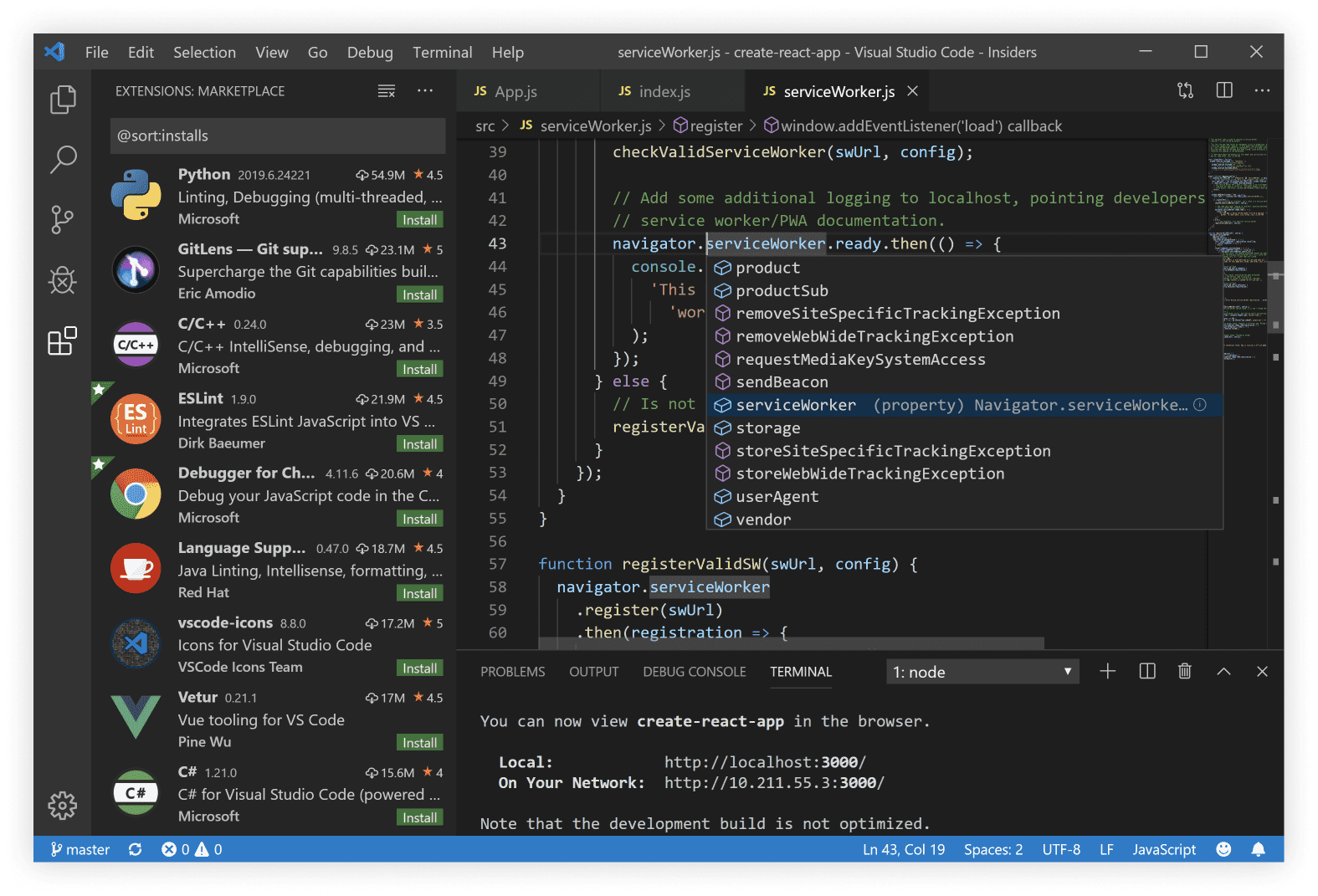Expand the Extensions panel more actions menu

[x=425, y=91]
